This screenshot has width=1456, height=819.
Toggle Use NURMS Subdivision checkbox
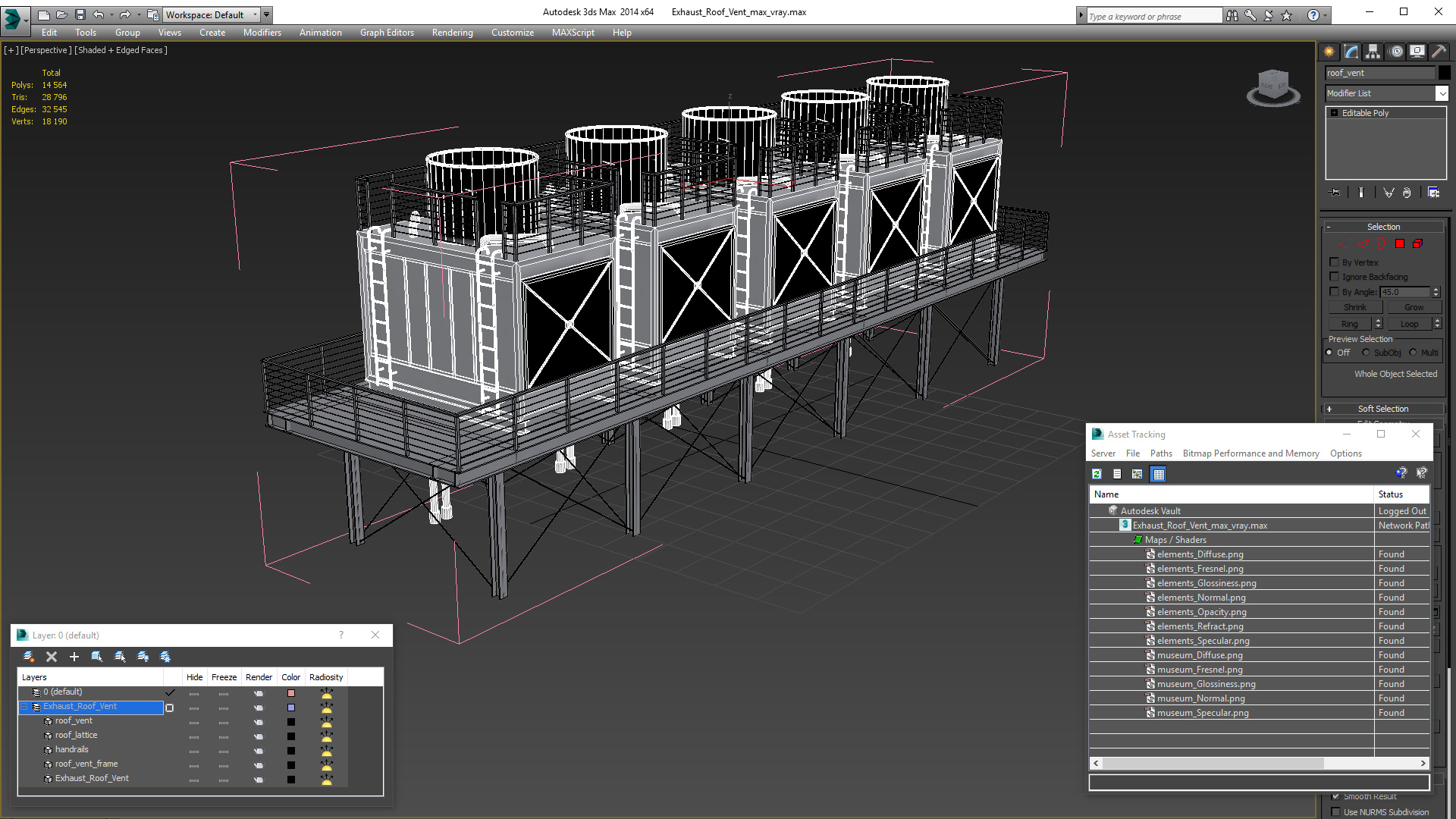1335,812
